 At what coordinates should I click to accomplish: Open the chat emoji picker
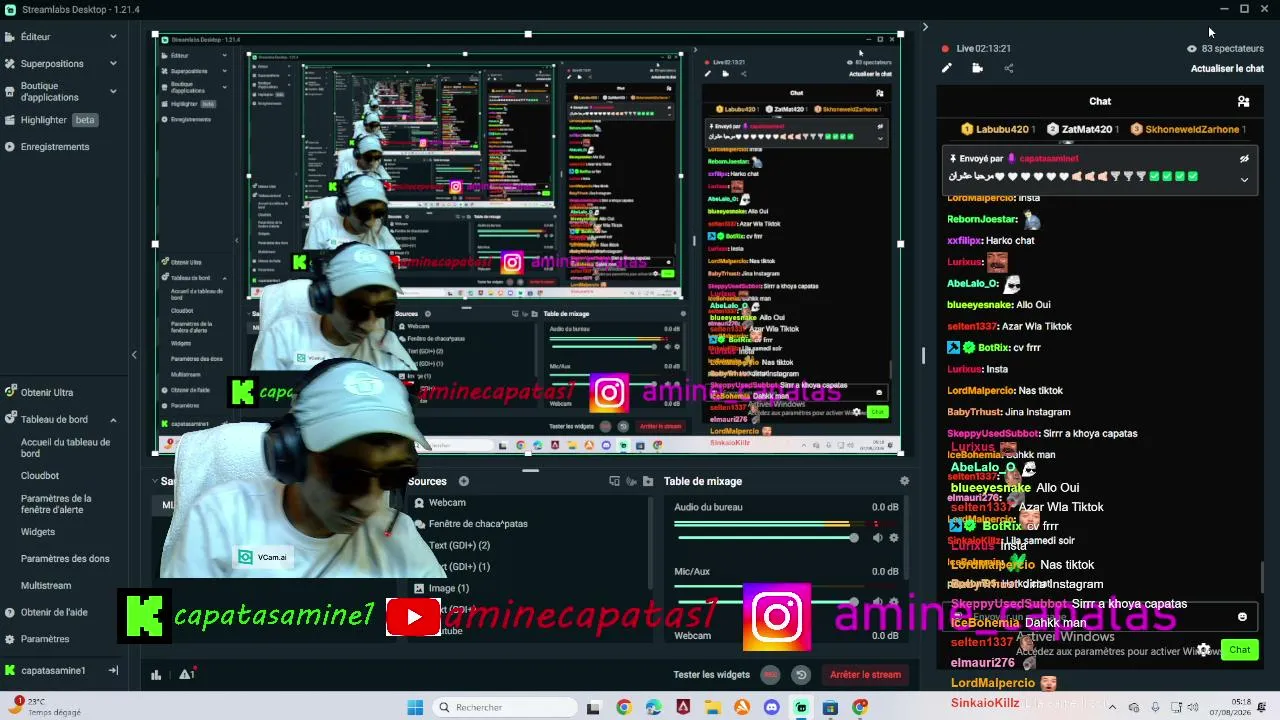pos(1242,617)
